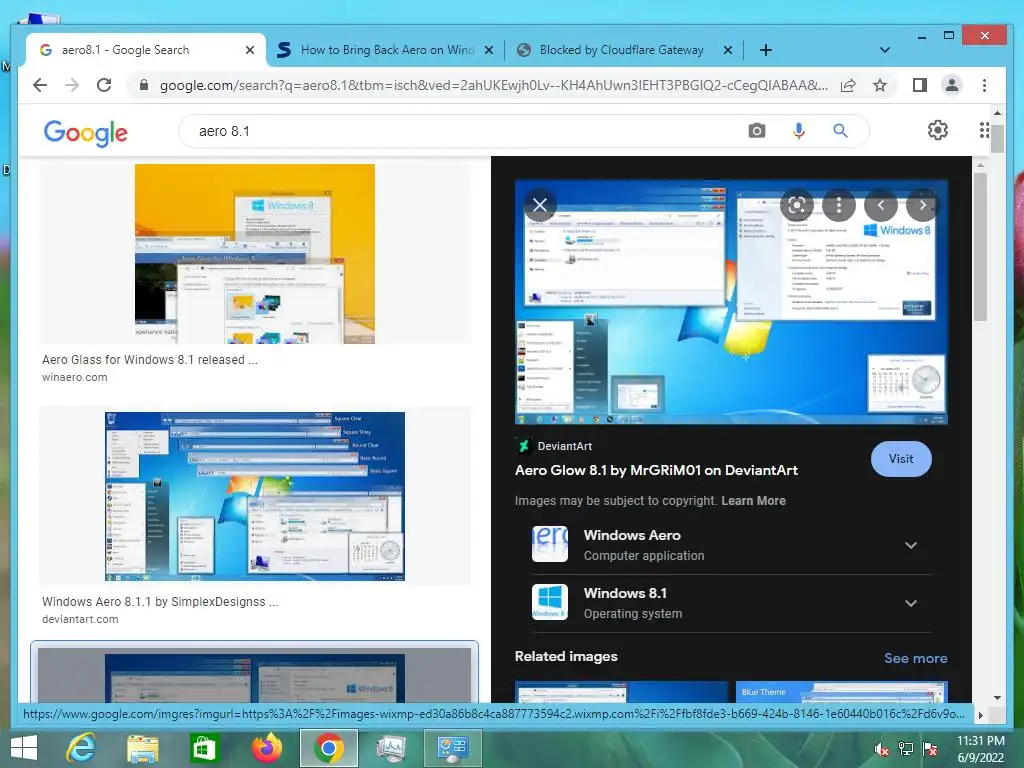Click the Action Center flag tray icon
Viewport: 1024px width, 768px height.
[x=930, y=749]
